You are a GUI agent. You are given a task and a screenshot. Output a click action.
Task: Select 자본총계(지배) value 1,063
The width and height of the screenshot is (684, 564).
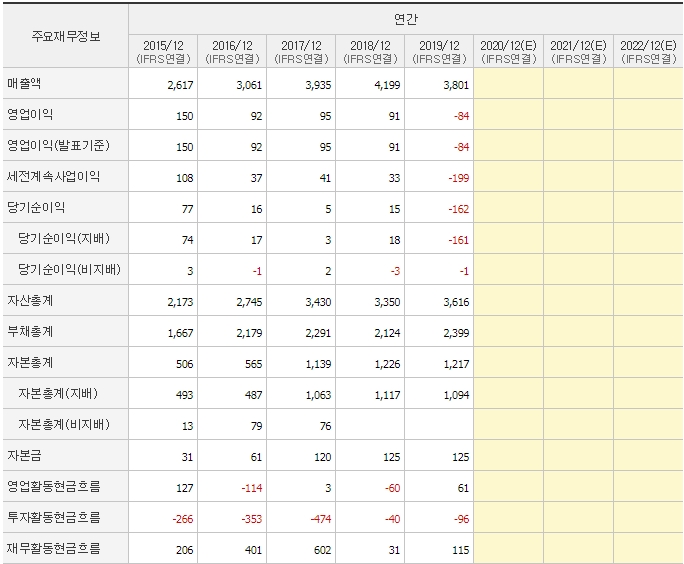pyautogui.click(x=318, y=395)
